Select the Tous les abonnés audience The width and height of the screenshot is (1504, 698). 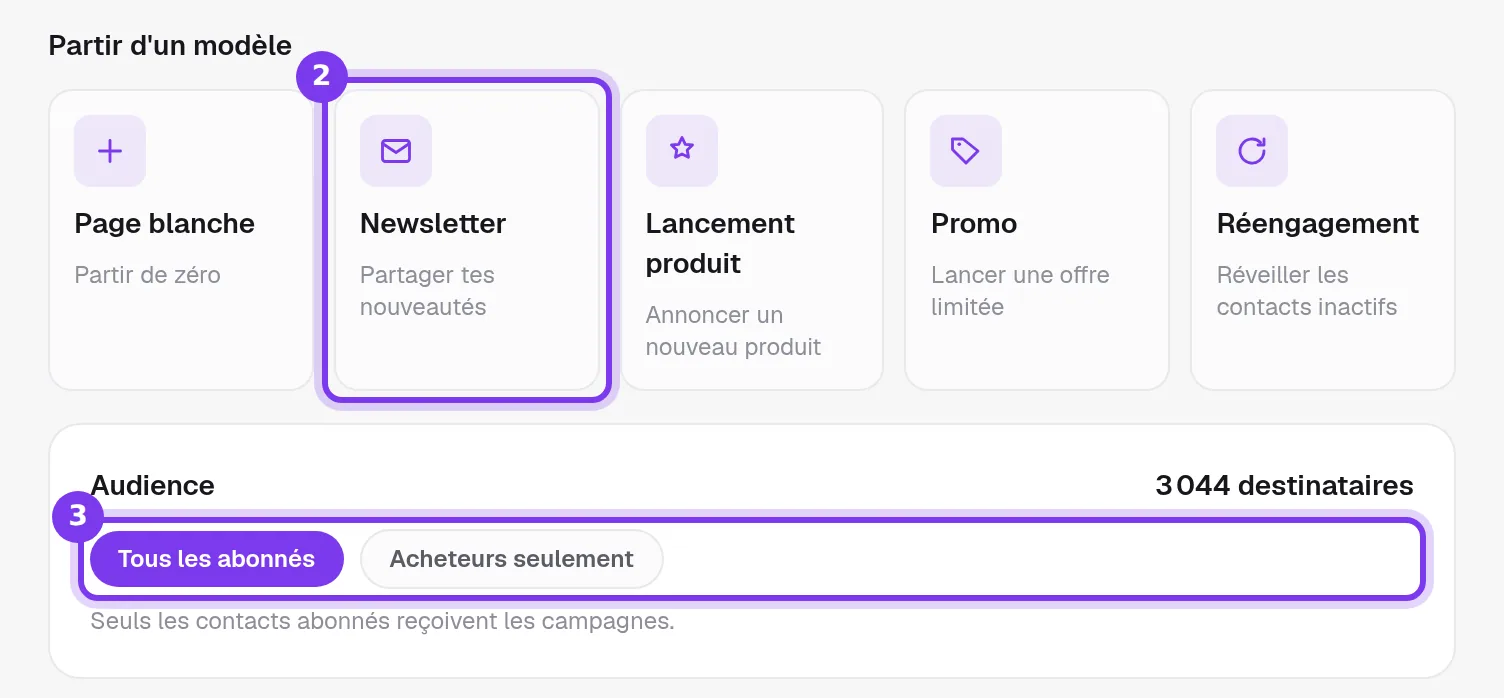(217, 559)
